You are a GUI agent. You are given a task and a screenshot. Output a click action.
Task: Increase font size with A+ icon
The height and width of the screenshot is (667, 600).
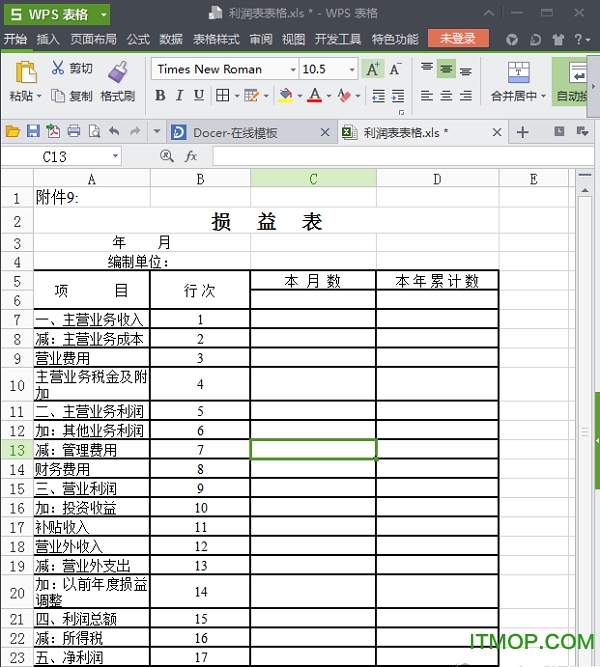pyautogui.click(x=373, y=69)
